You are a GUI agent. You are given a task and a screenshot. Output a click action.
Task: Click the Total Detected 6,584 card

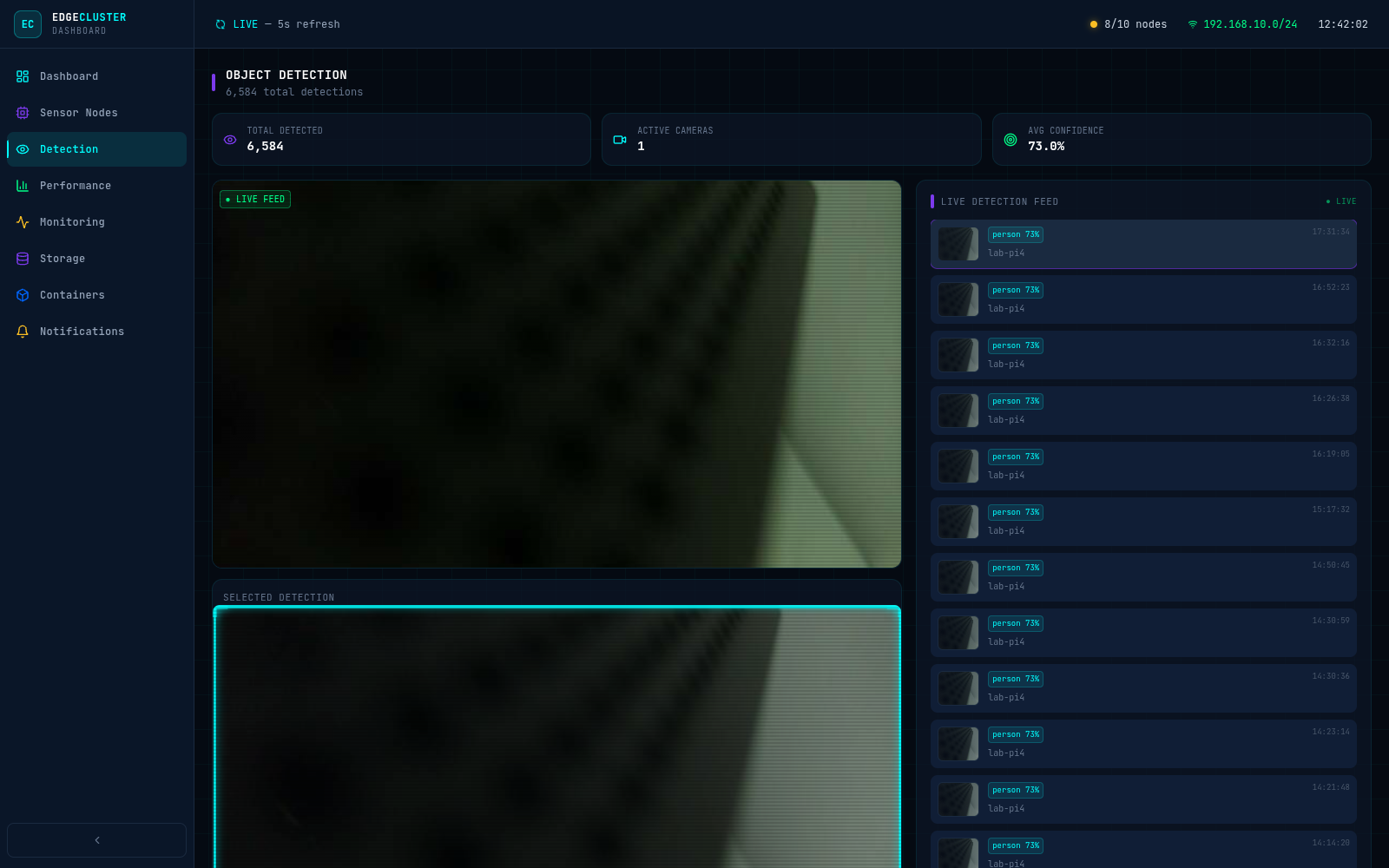point(401,139)
